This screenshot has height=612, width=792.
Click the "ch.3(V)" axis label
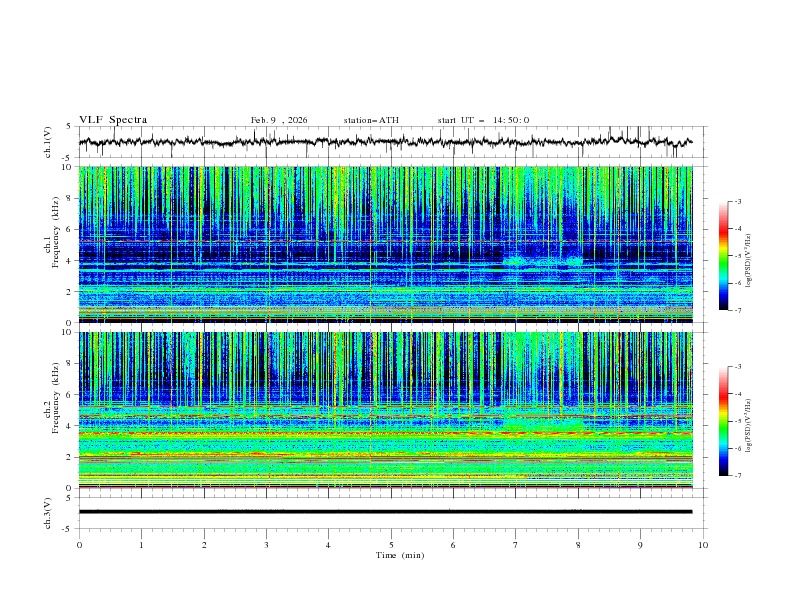(x=48, y=513)
